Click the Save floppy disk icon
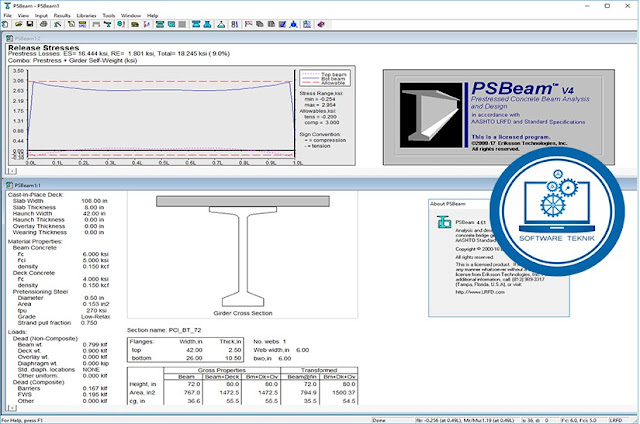This screenshot has height=424, width=640. tap(30, 24)
